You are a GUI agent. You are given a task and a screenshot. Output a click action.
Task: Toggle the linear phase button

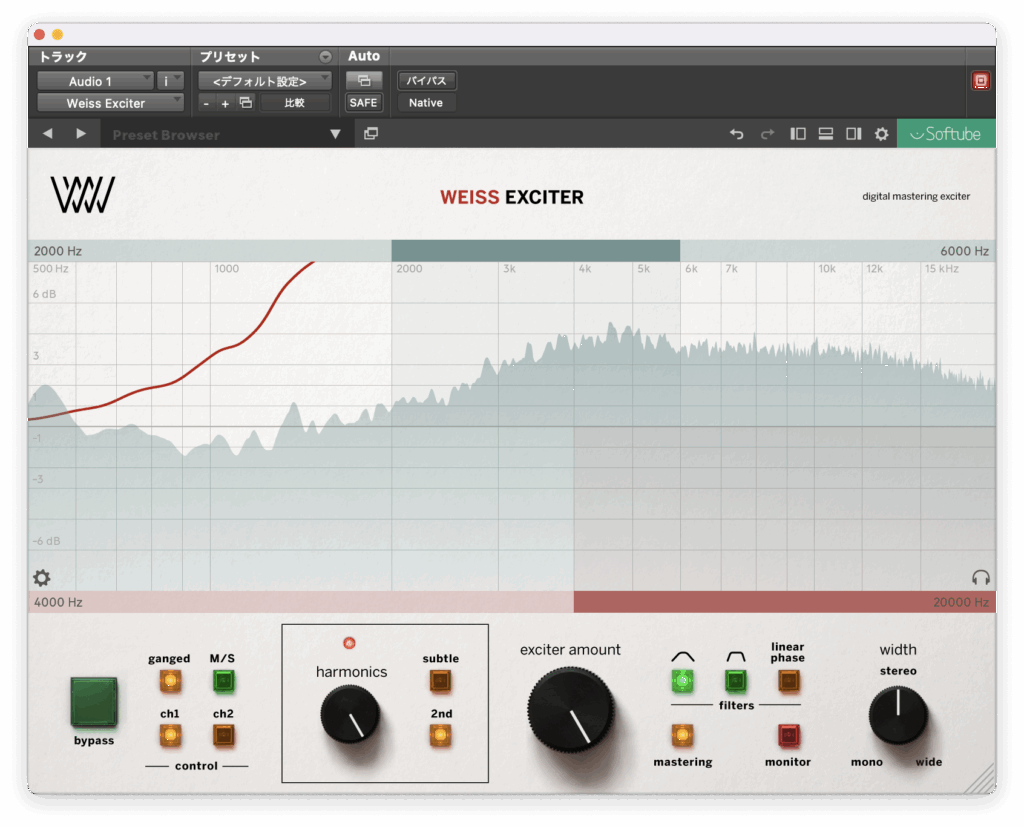788,681
